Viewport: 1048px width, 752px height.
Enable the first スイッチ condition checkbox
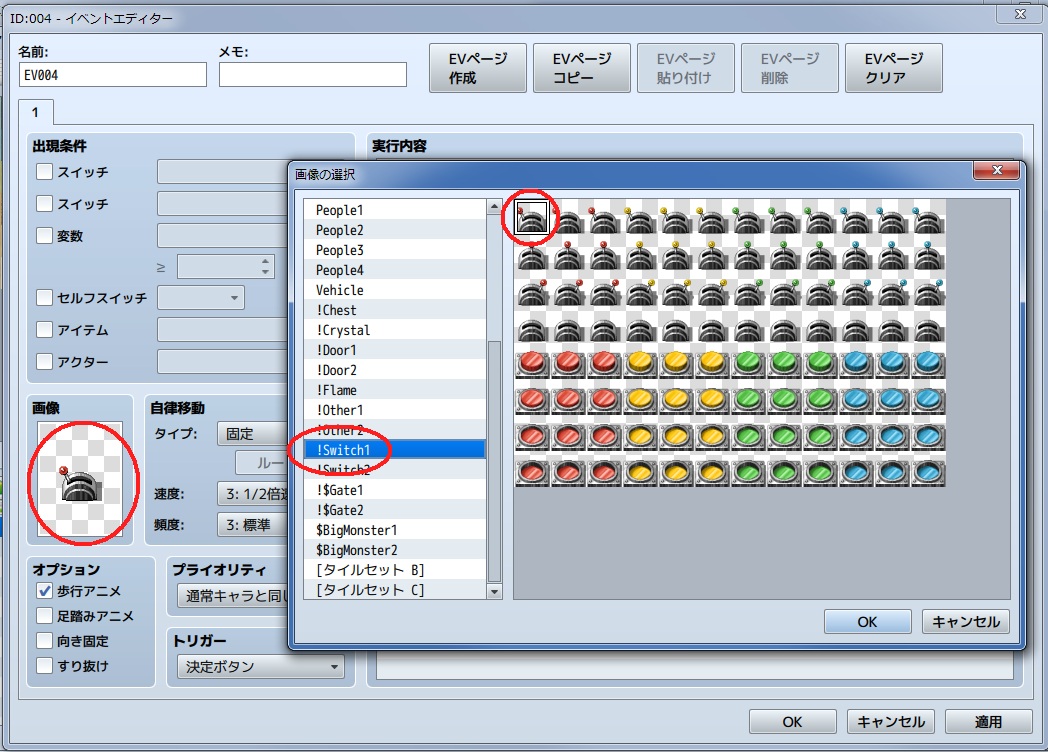pyautogui.click(x=44, y=172)
